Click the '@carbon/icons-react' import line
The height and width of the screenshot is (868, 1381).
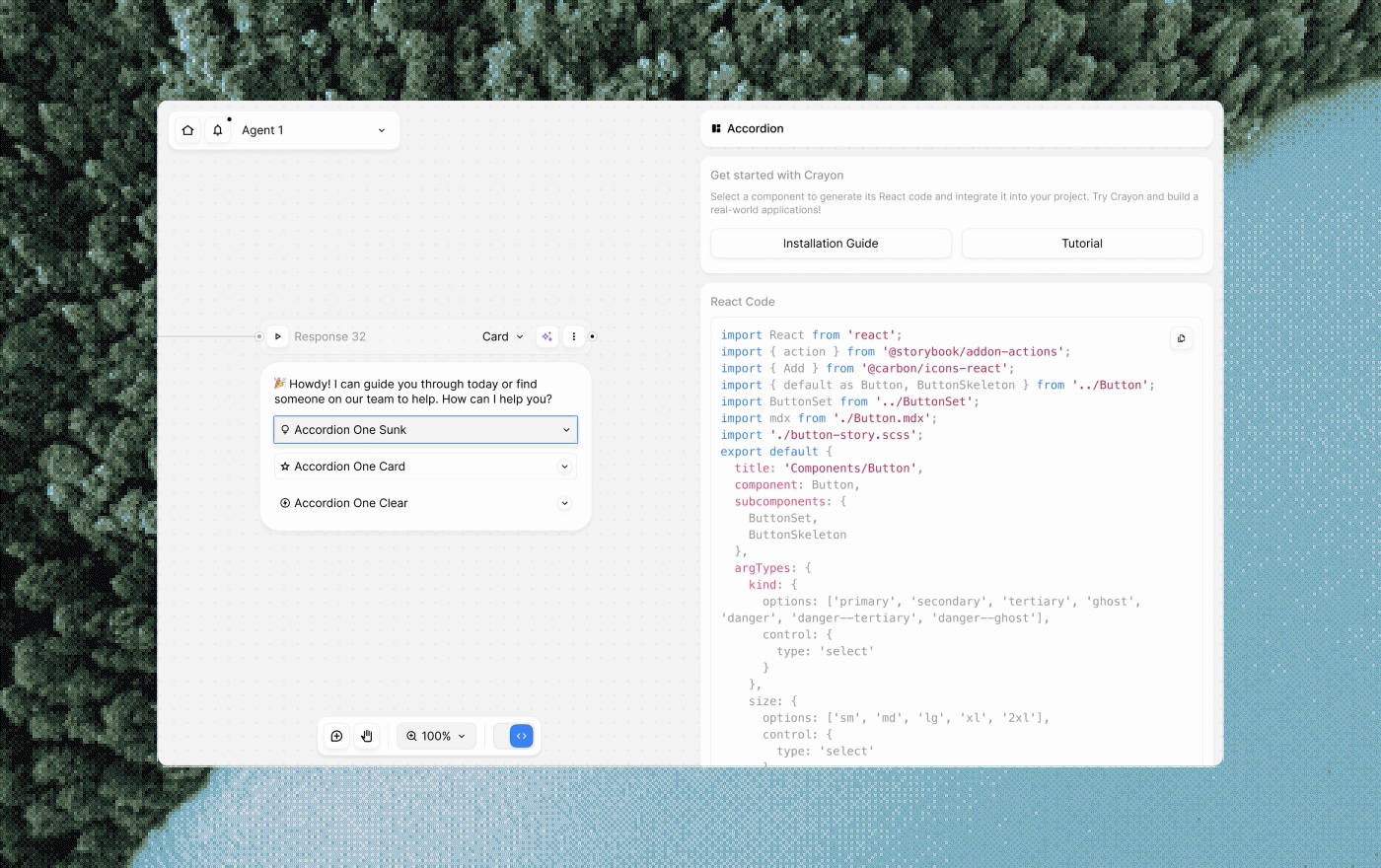(x=868, y=369)
